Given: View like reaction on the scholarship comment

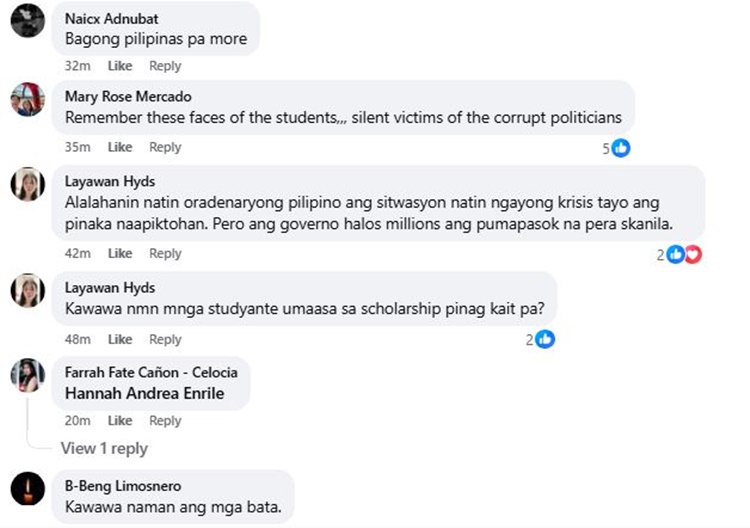Looking at the screenshot, I should (x=540, y=340).
